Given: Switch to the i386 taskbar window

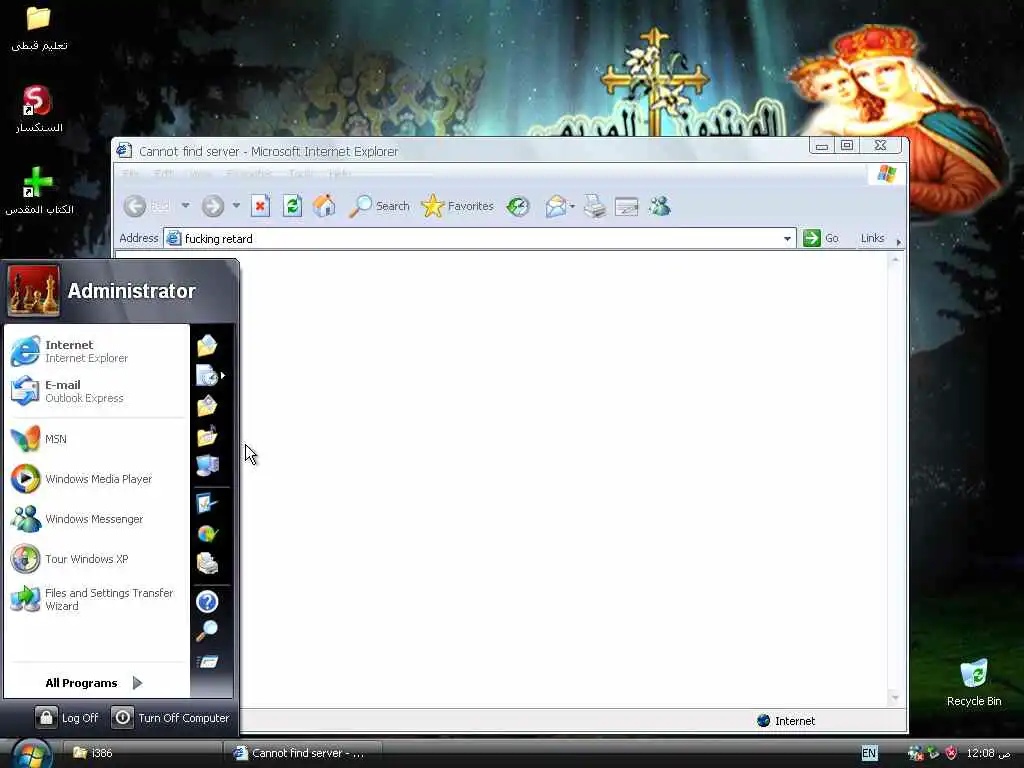Looking at the screenshot, I should tap(141, 753).
